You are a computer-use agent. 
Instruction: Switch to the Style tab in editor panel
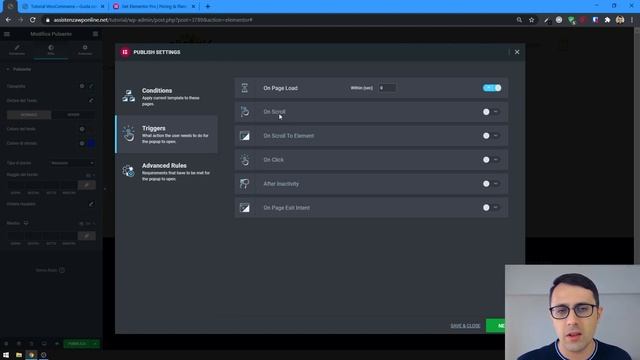51,50
